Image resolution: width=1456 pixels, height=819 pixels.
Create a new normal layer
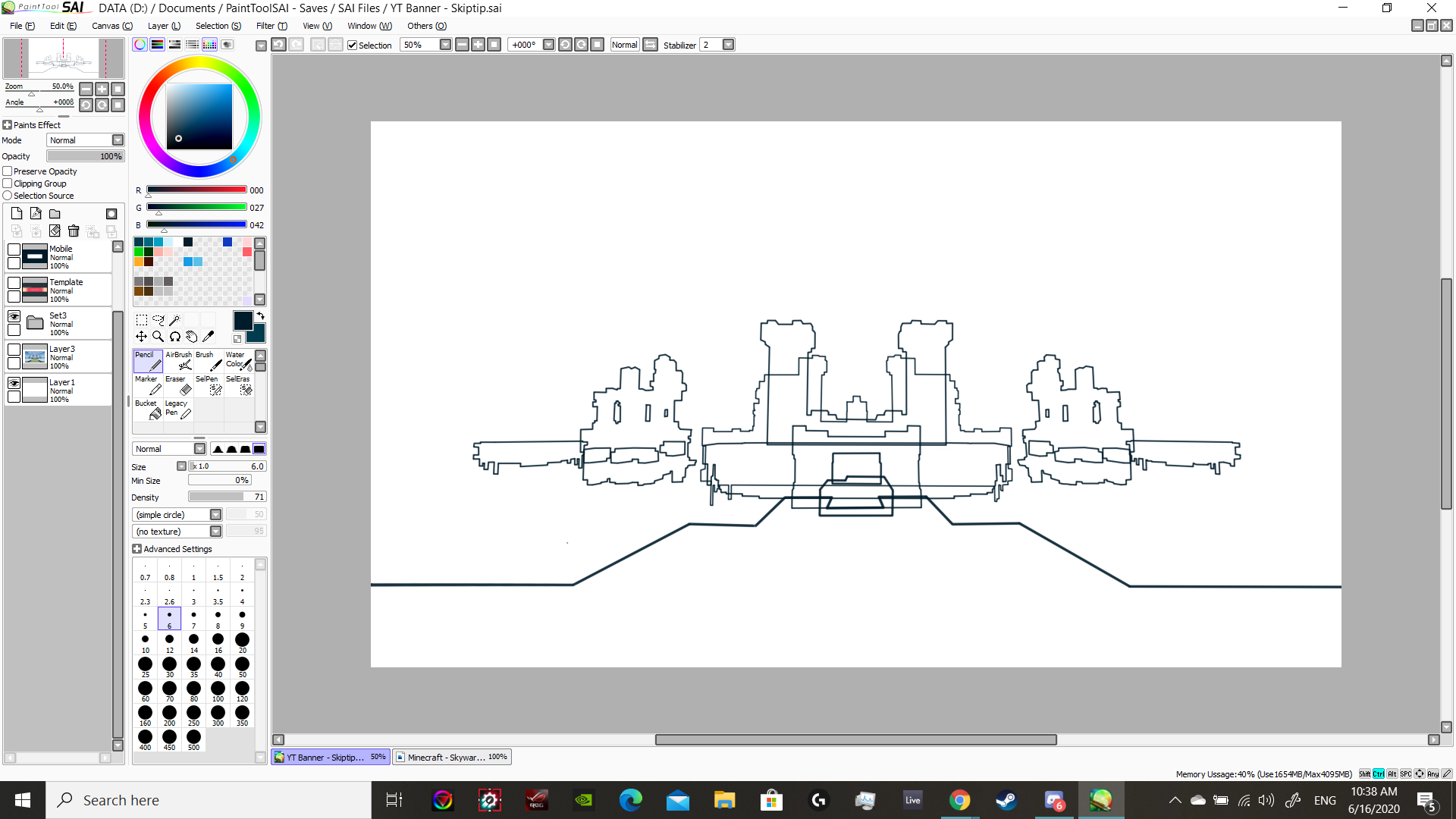pyautogui.click(x=17, y=214)
